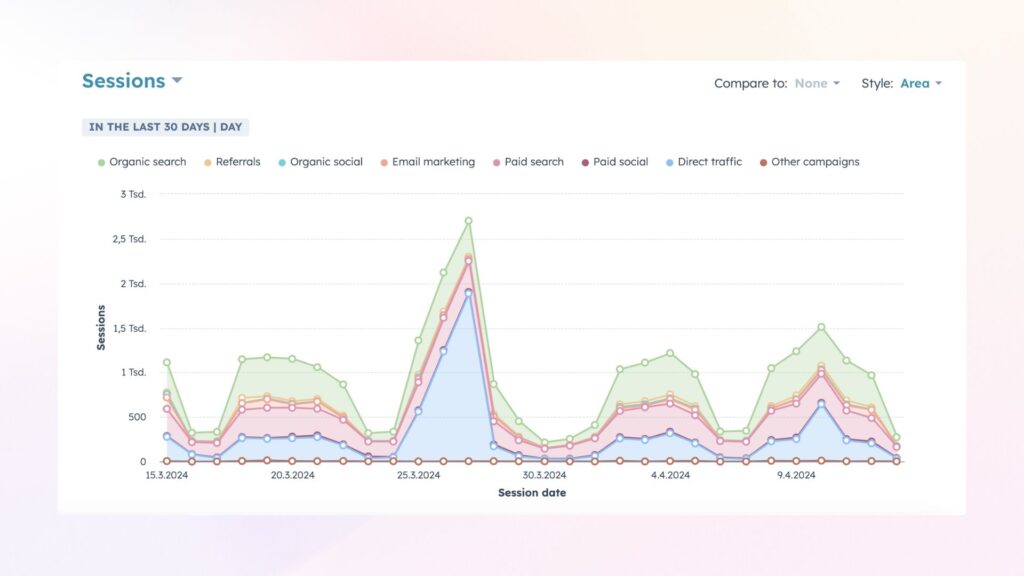Click the In the last 30 days badge
Image resolution: width=1024 pixels, height=576 pixels.
point(165,127)
